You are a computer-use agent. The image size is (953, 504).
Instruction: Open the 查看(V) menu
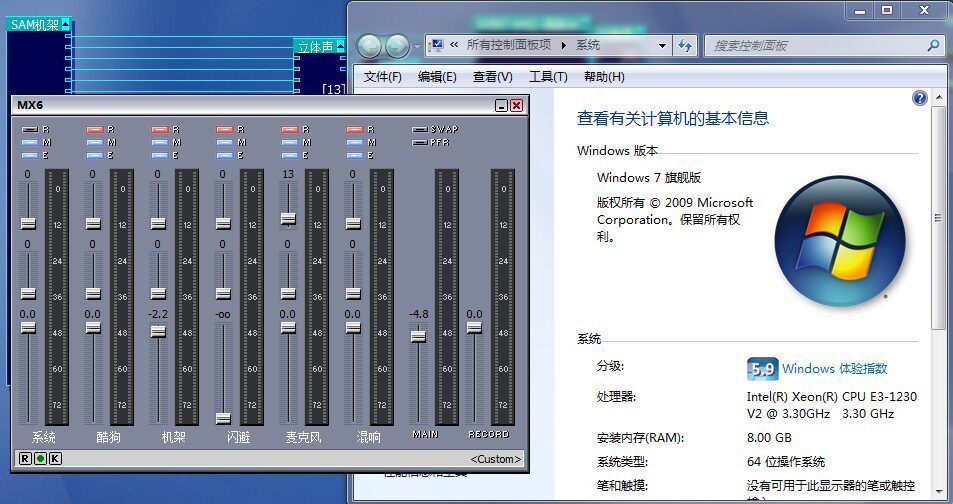pos(493,77)
